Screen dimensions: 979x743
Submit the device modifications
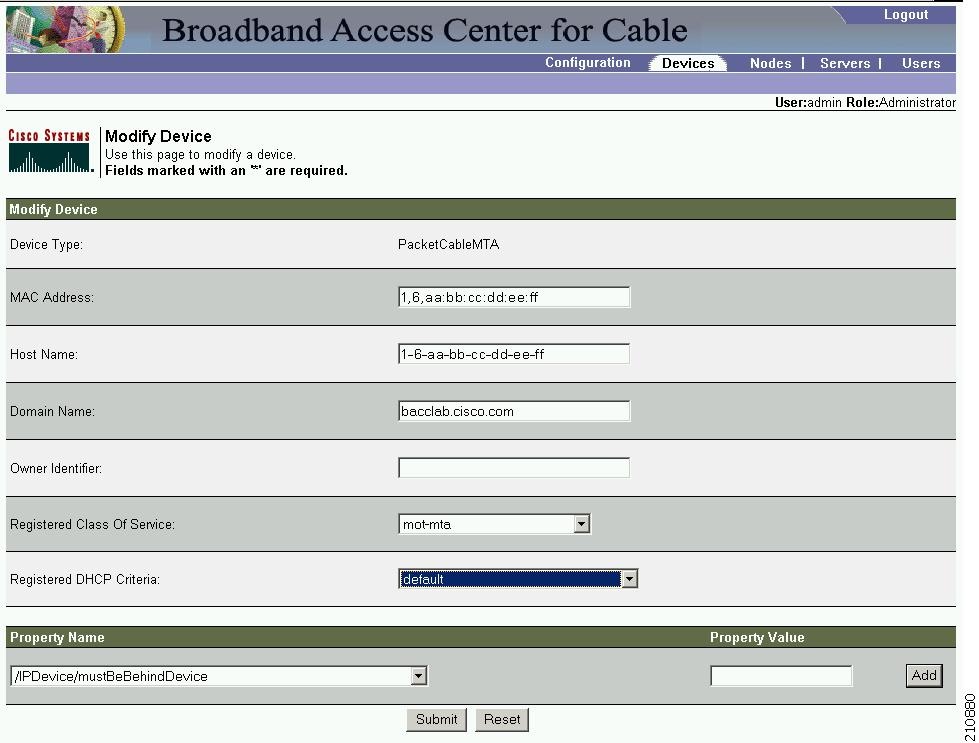coord(436,719)
